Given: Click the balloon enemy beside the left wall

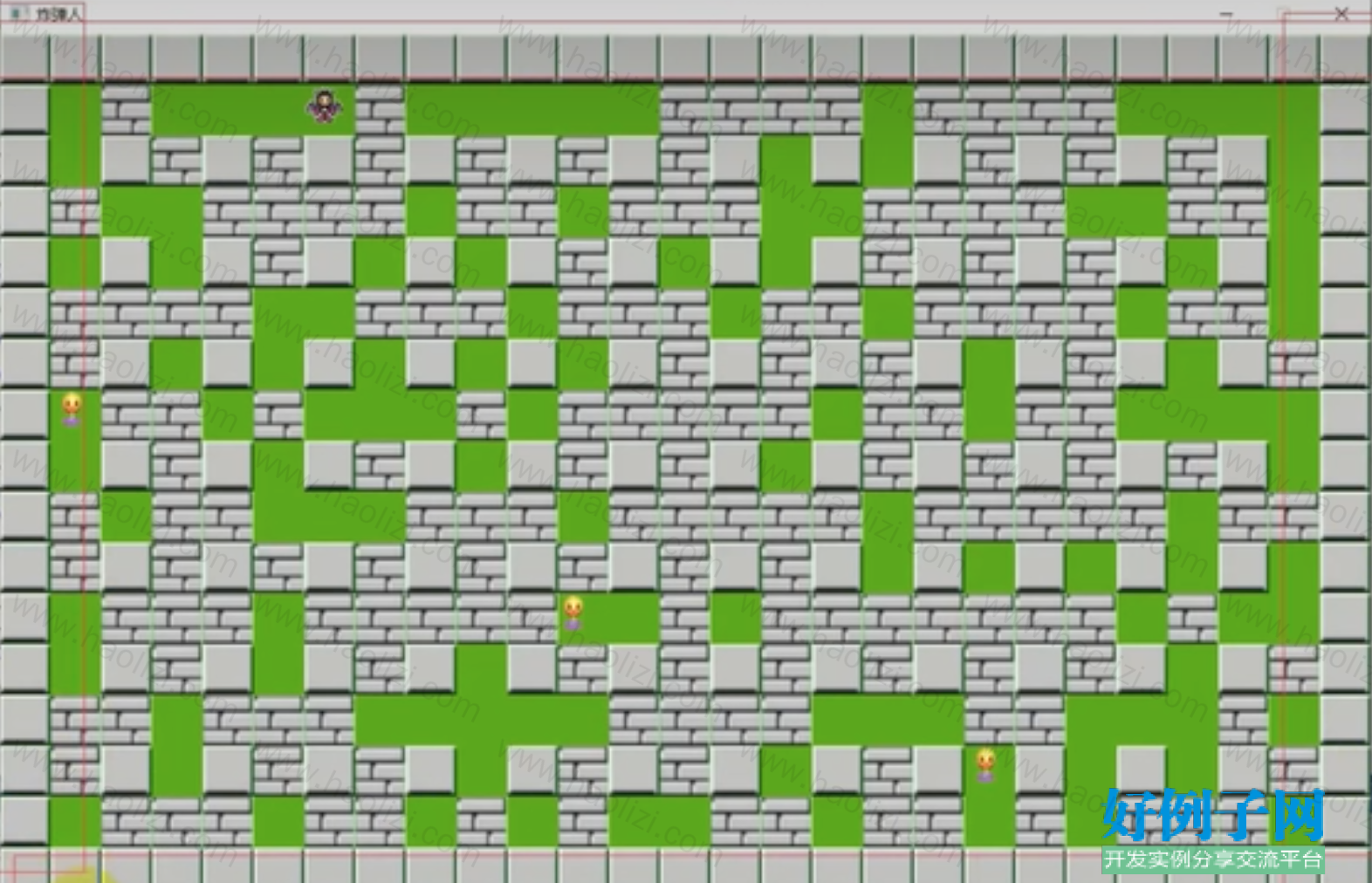Looking at the screenshot, I should click(72, 410).
